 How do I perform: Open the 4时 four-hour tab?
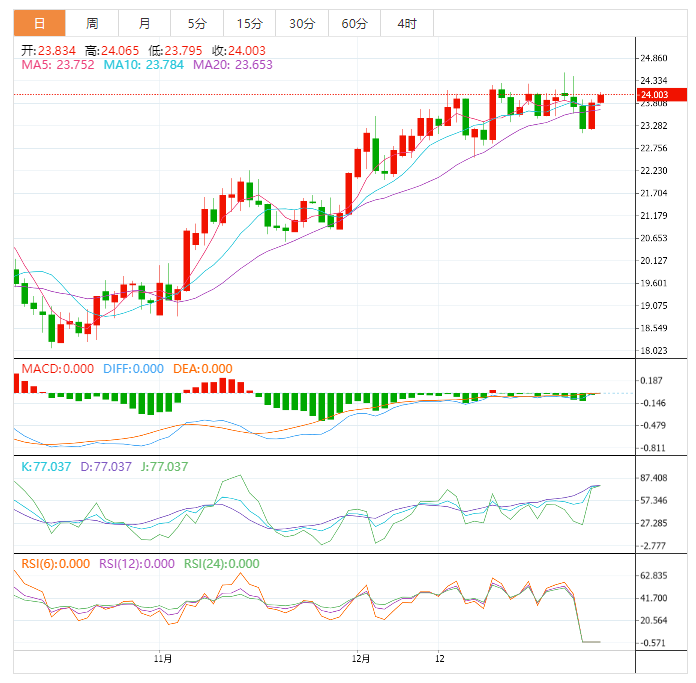[x=407, y=23]
